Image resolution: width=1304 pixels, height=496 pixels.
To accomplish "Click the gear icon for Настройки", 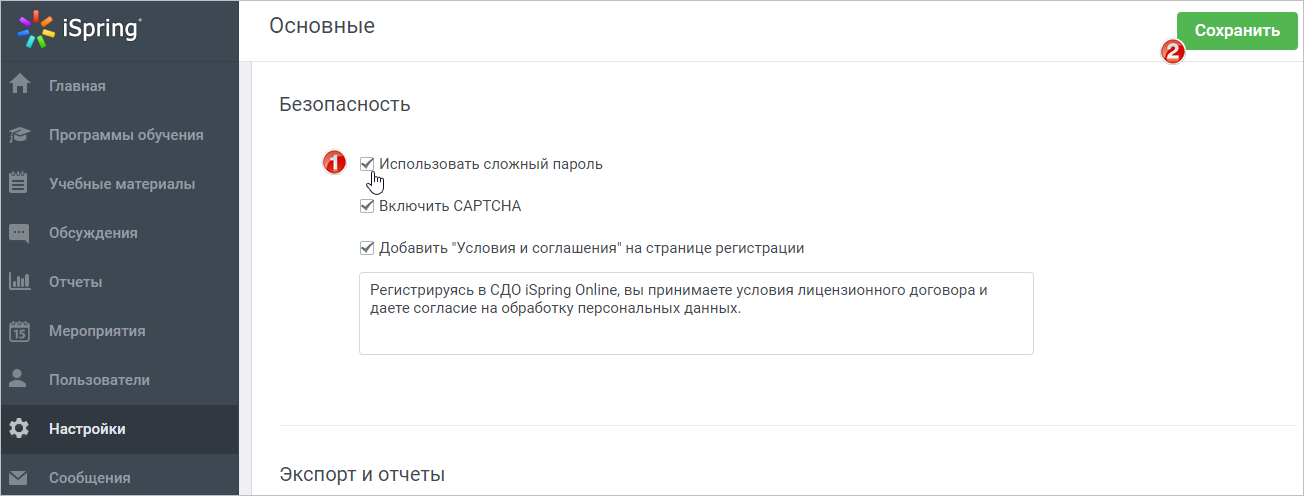I will coord(19,428).
